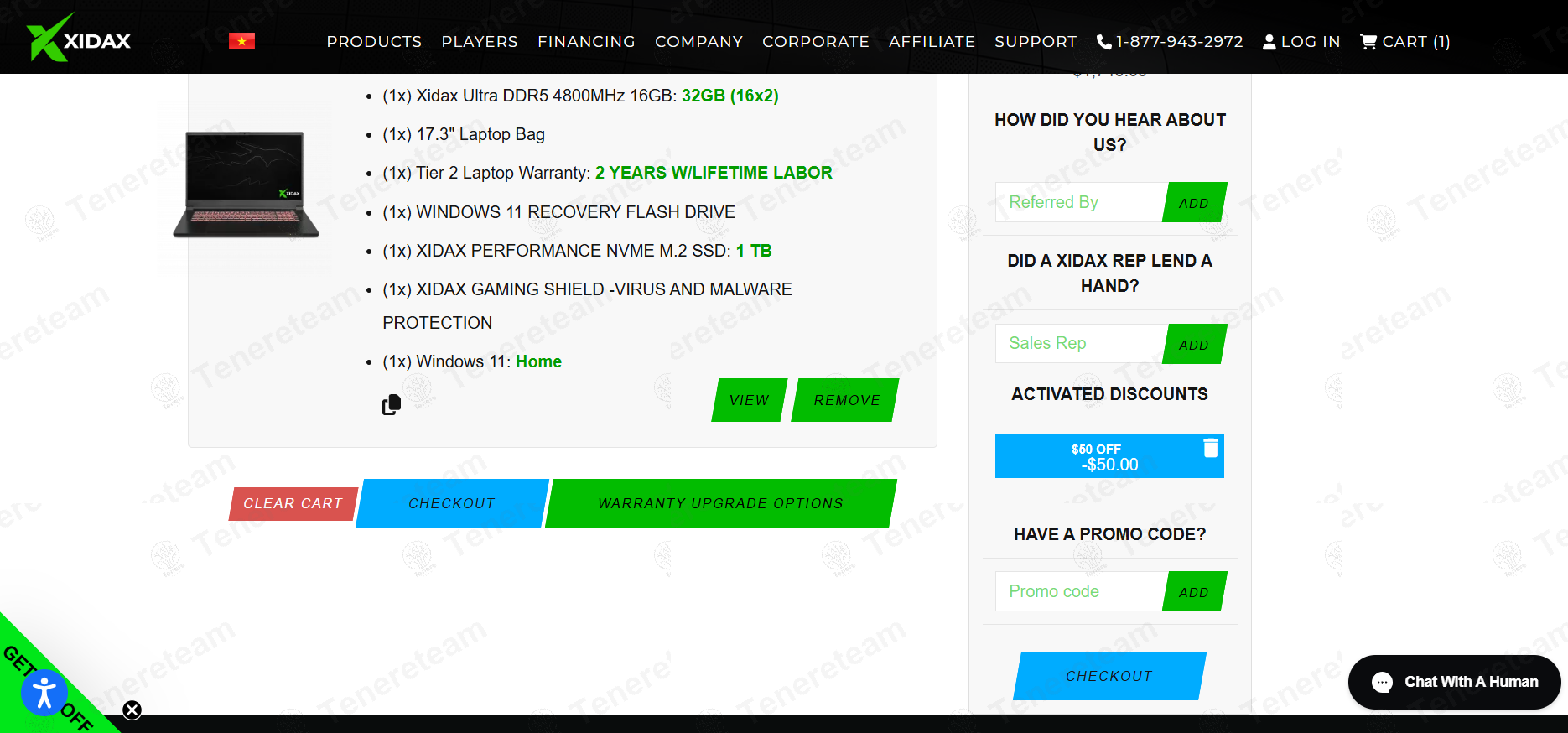Click the HAVE A PROMO CODE? heading

coord(1110,534)
